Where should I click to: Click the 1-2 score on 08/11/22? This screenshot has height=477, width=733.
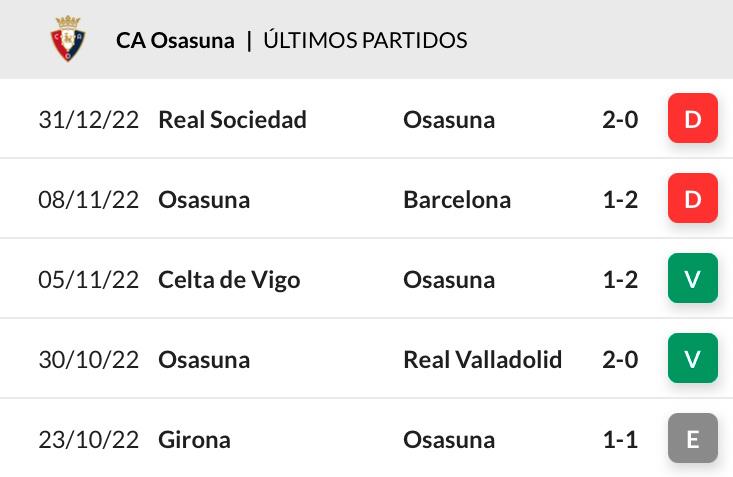coord(620,200)
